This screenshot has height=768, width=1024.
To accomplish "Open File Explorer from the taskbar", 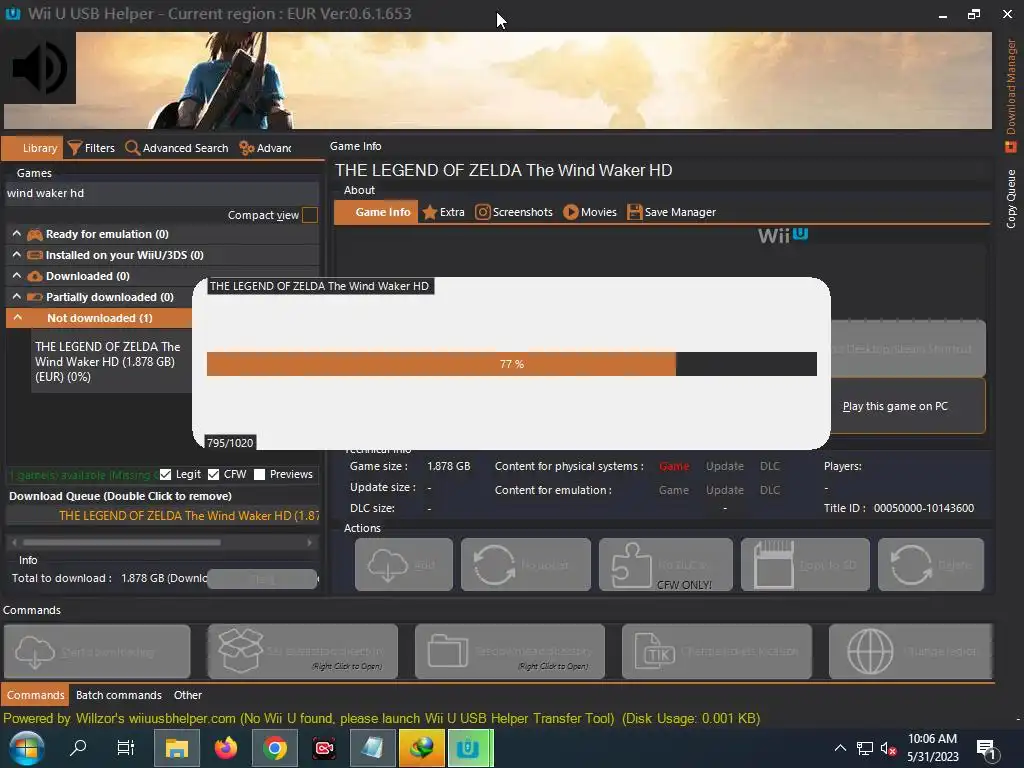I will tap(176, 748).
